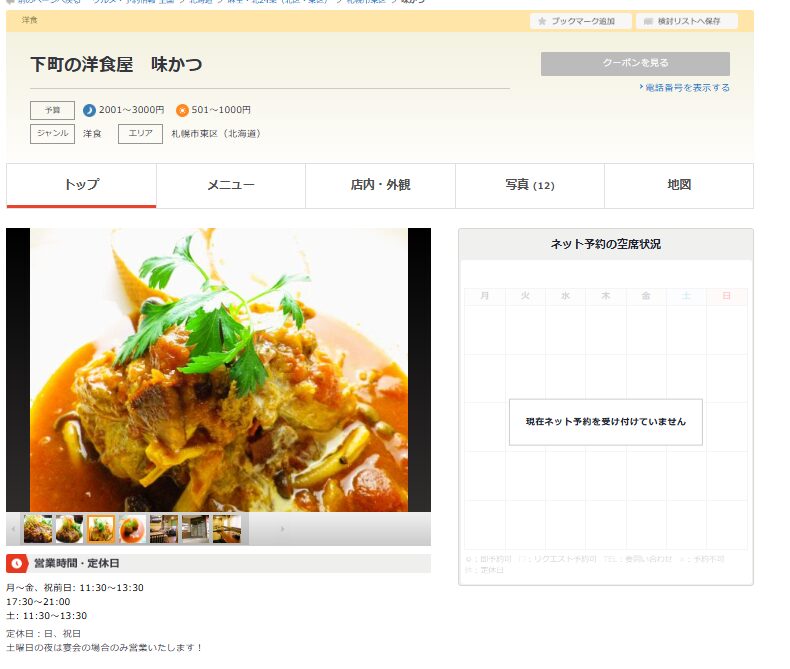Select the seventh interior thumbnail
The height and width of the screenshot is (669, 790).
[x=227, y=529]
